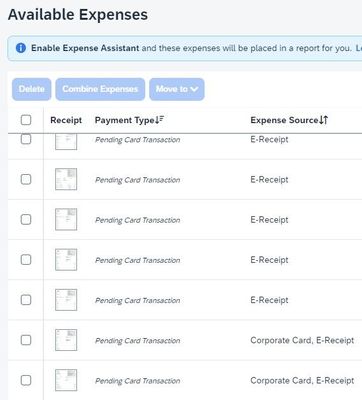Sort by Payment Type using sort icon

pos(160,119)
